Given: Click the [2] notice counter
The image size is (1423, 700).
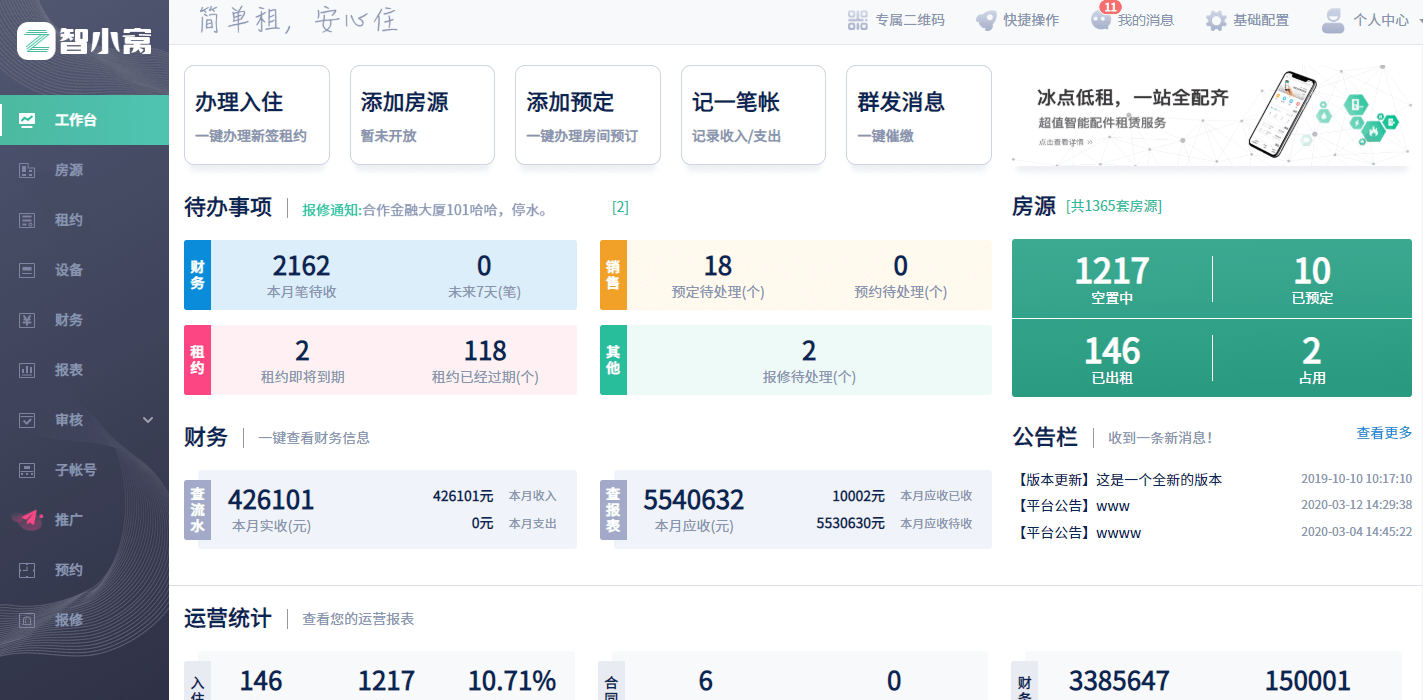Looking at the screenshot, I should [620, 208].
